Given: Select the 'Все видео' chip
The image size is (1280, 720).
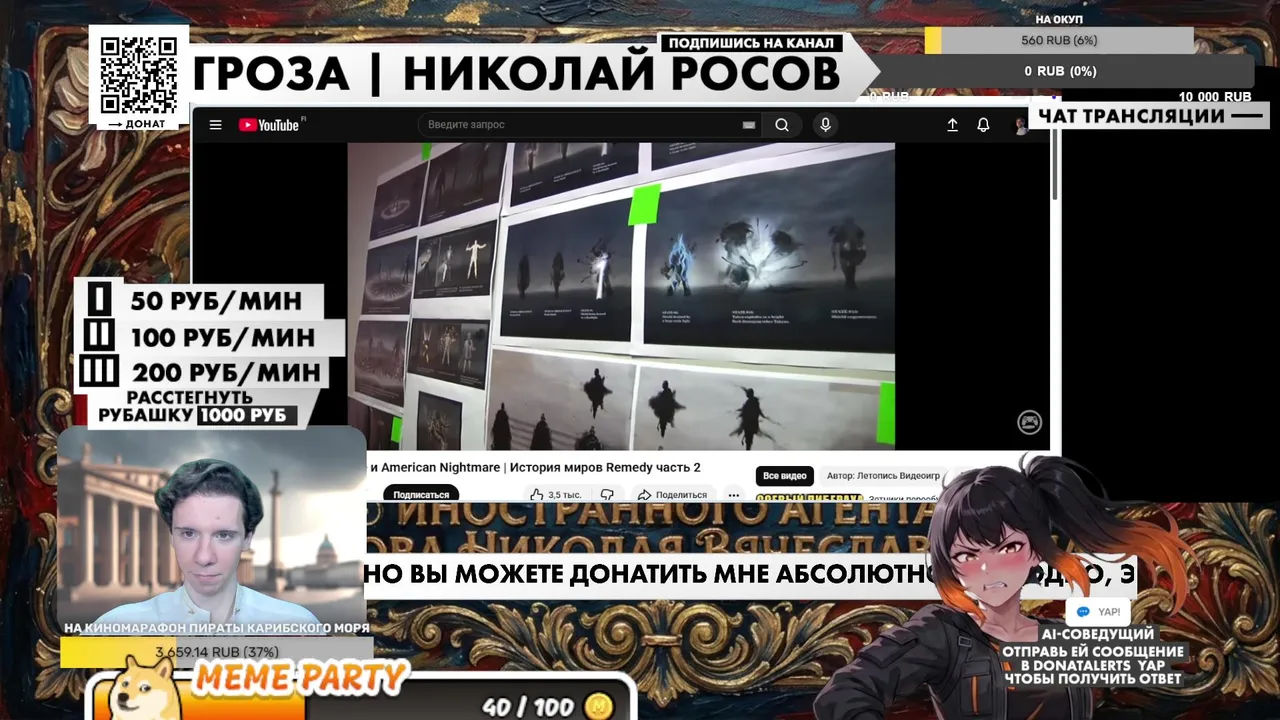Looking at the screenshot, I should coord(784,476).
